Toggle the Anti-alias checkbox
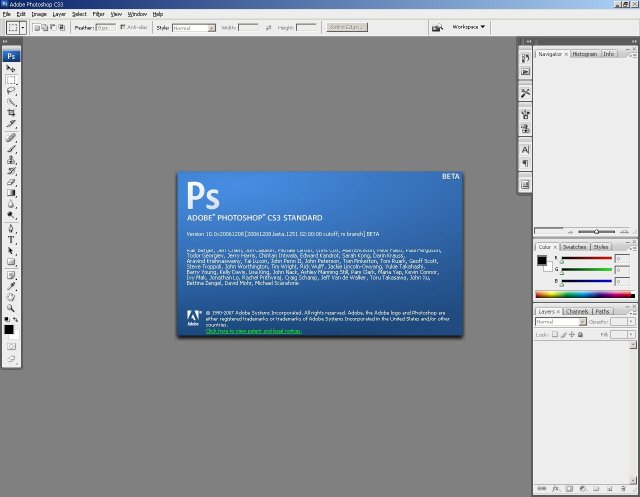 coord(123,27)
